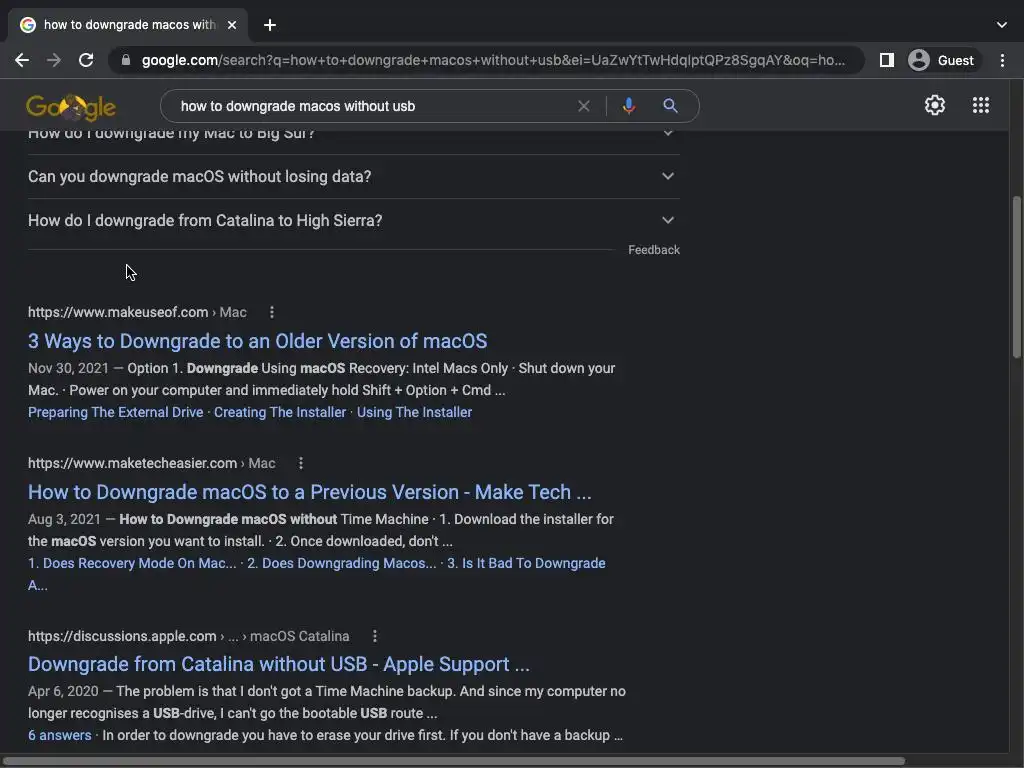Open a new browser tab
The height and width of the screenshot is (768, 1024).
tap(270, 25)
